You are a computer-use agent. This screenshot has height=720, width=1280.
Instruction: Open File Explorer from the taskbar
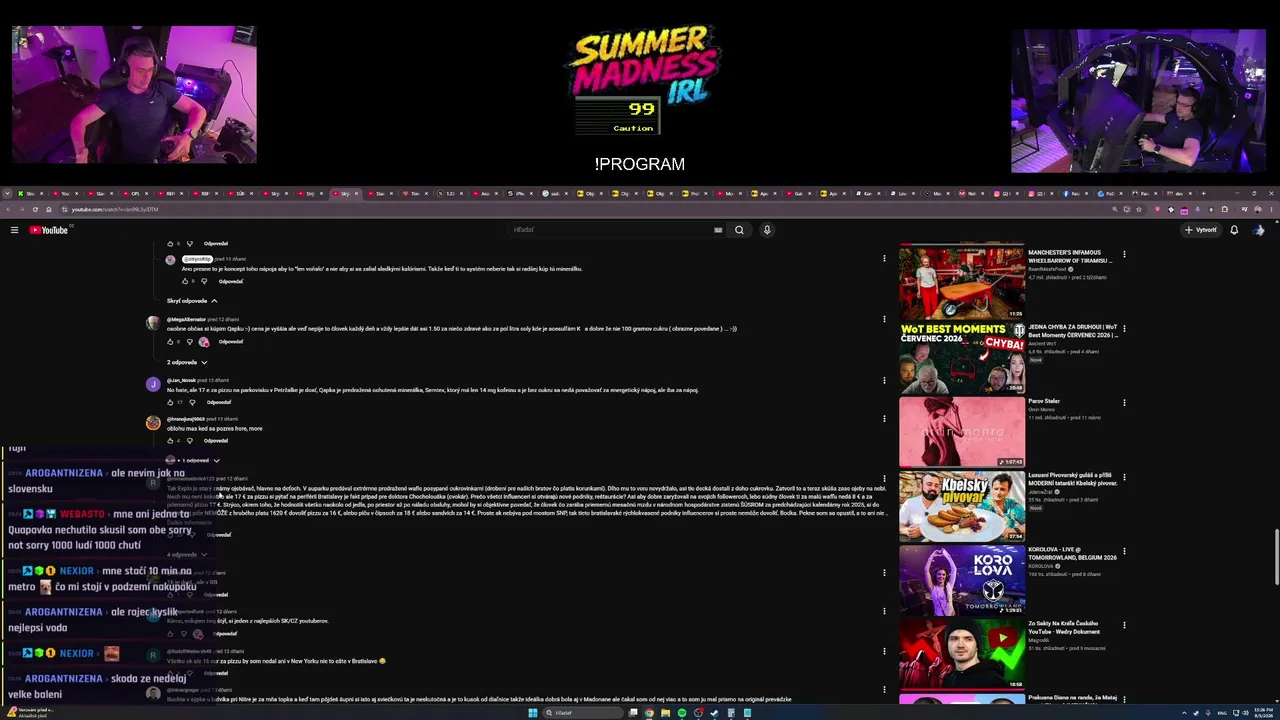pyautogui.click(x=665, y=713)
